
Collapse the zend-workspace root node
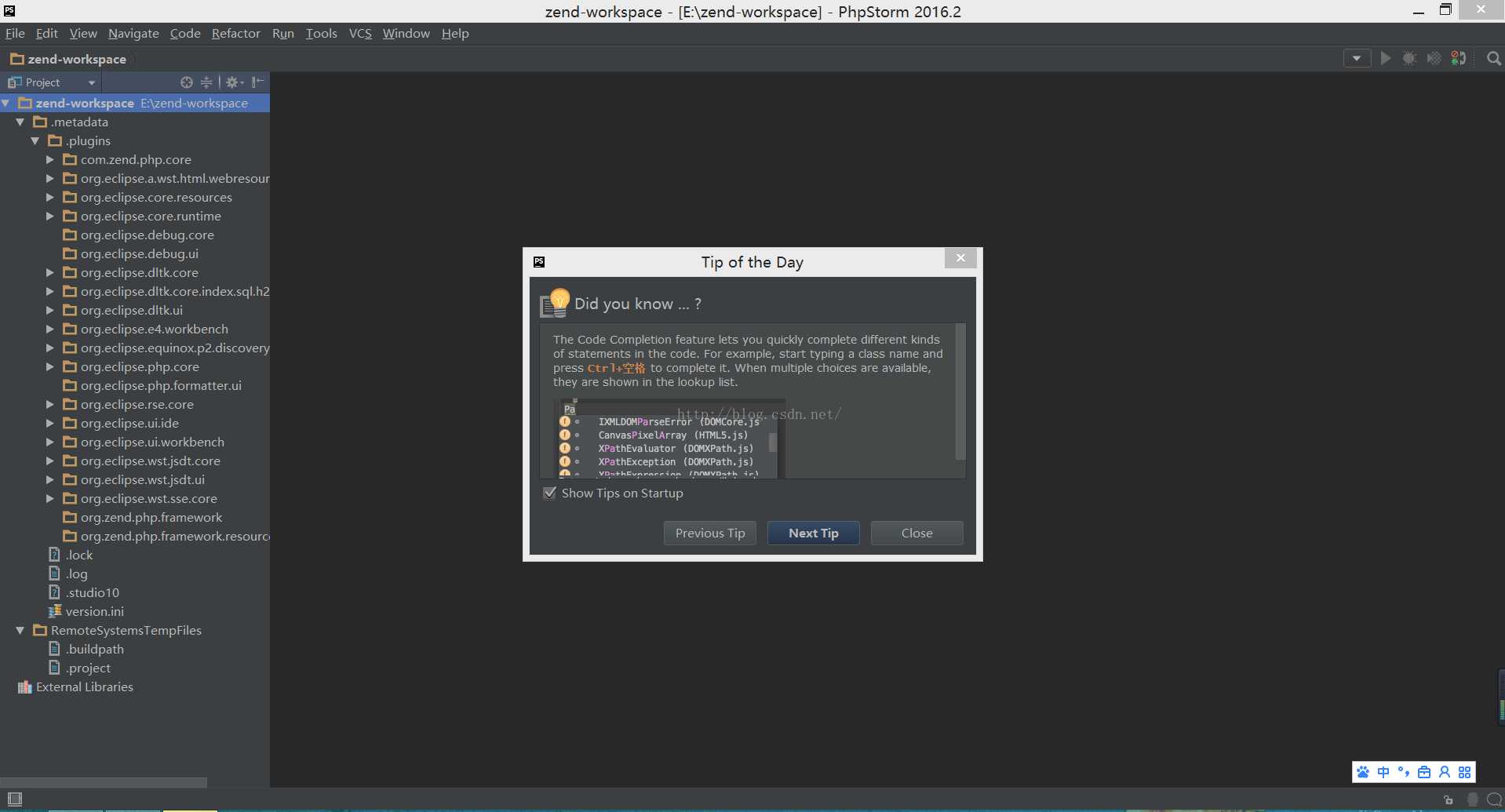[6, 103]
